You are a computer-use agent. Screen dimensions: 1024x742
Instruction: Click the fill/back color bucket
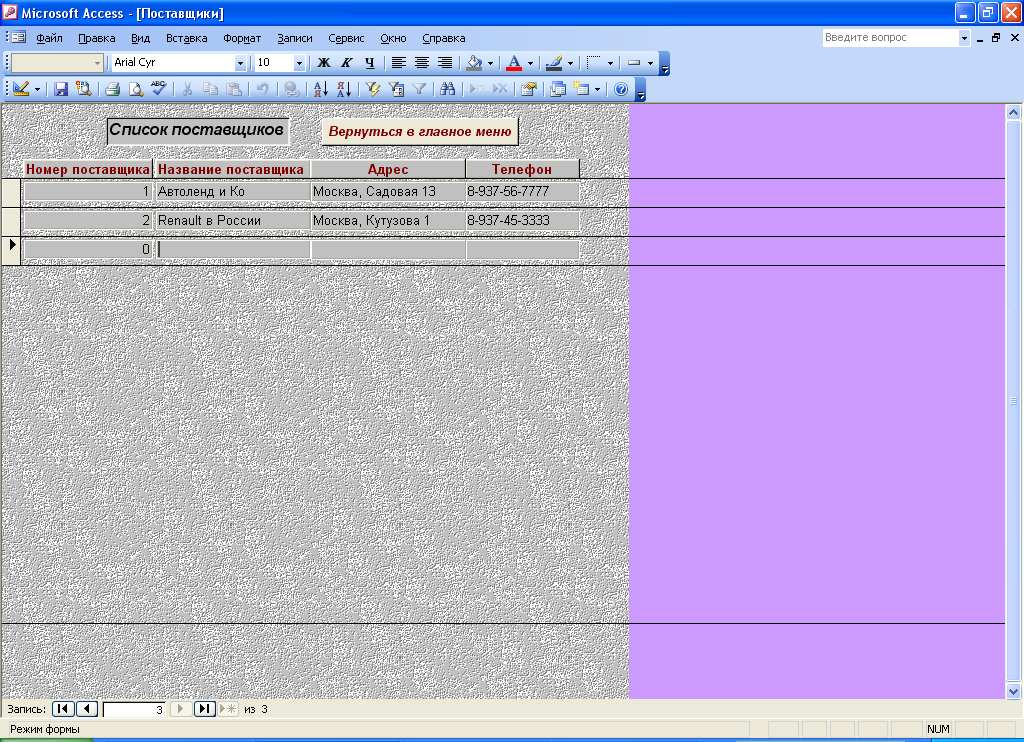pyautogui.click(x=475, y=63)
